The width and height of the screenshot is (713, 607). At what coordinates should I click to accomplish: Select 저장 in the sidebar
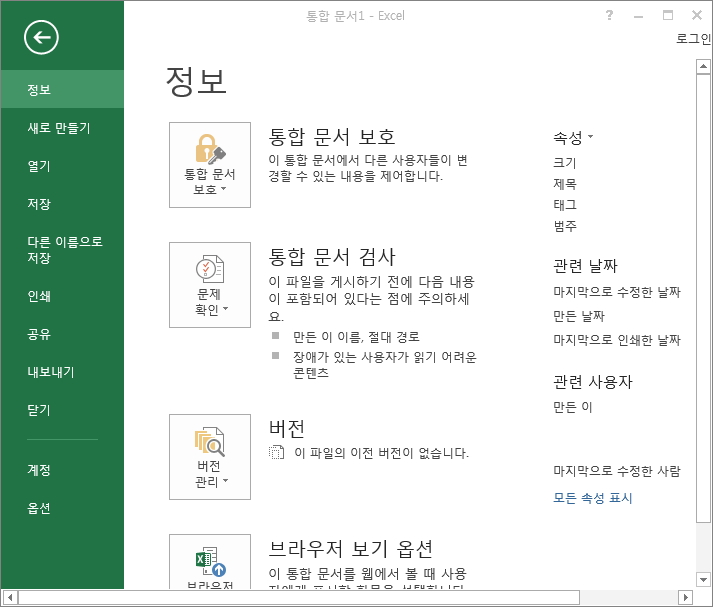[62, 204]
